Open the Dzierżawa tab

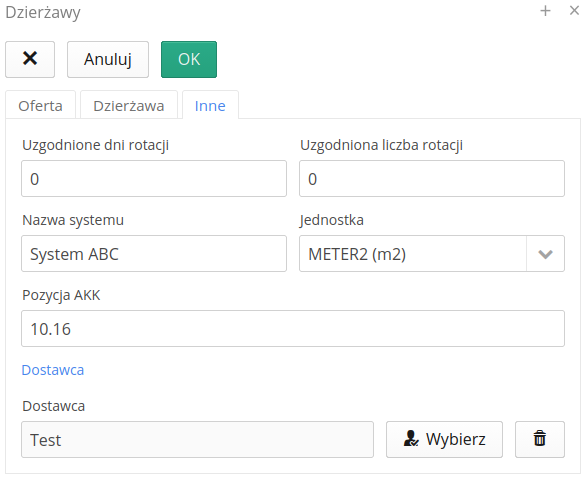[x=129, y=105]
